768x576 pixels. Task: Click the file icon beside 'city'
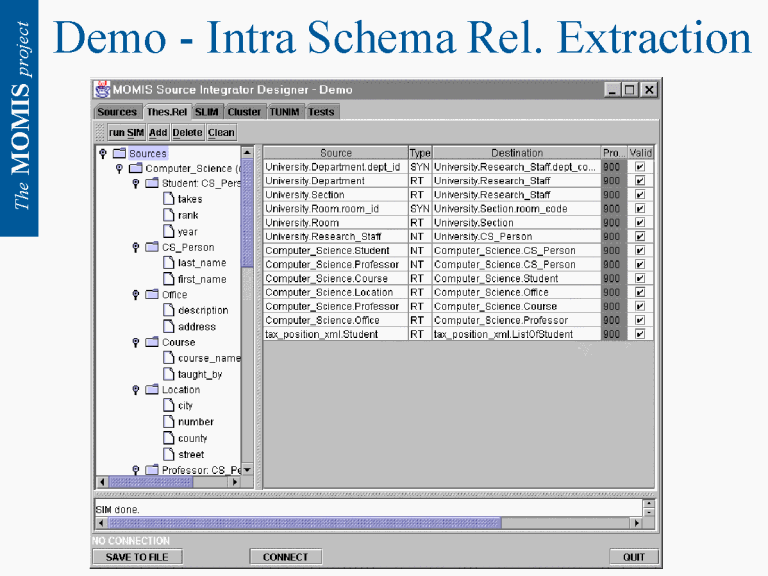[168, 406]
